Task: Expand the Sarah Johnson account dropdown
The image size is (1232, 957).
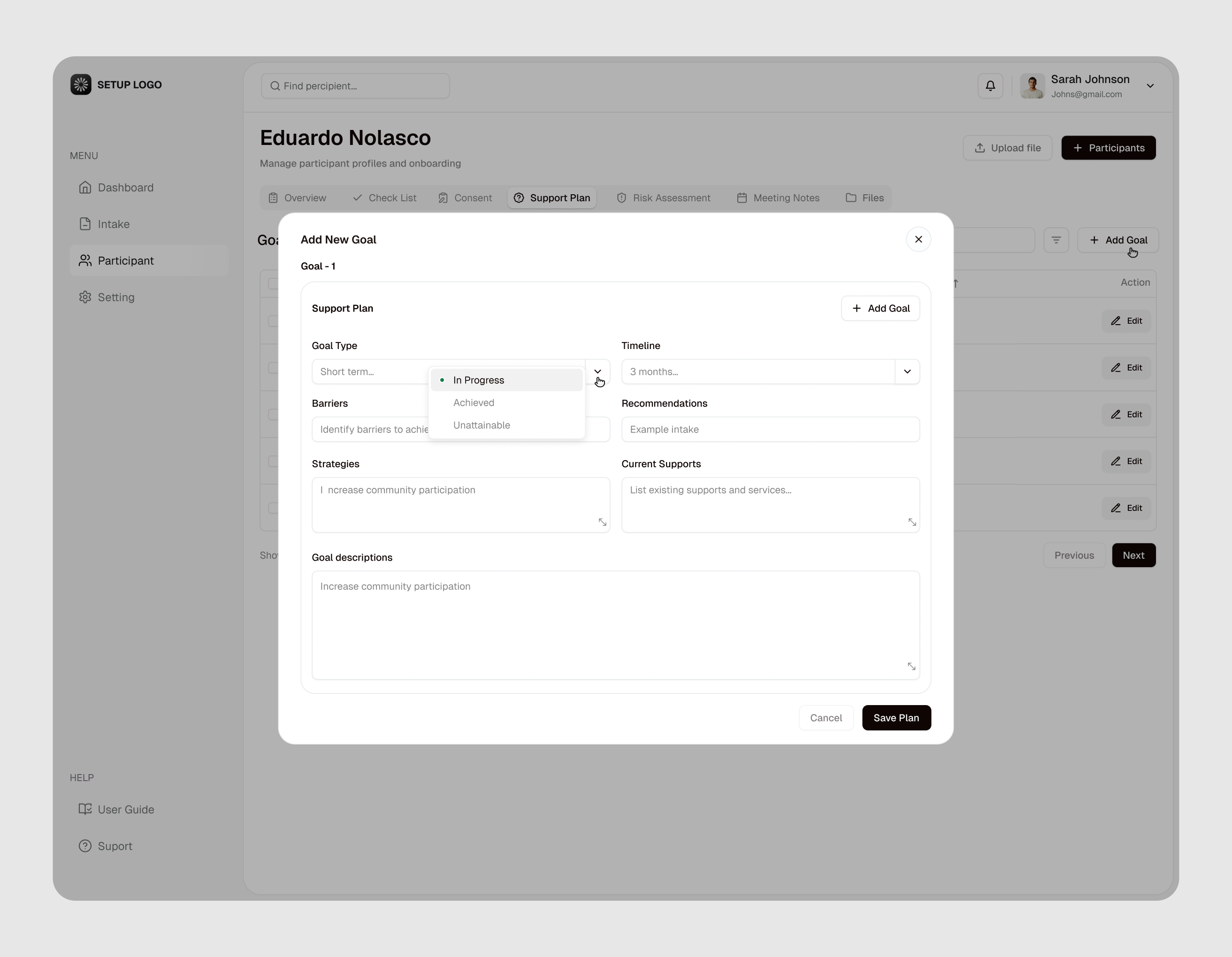Action: (1150, 86)
